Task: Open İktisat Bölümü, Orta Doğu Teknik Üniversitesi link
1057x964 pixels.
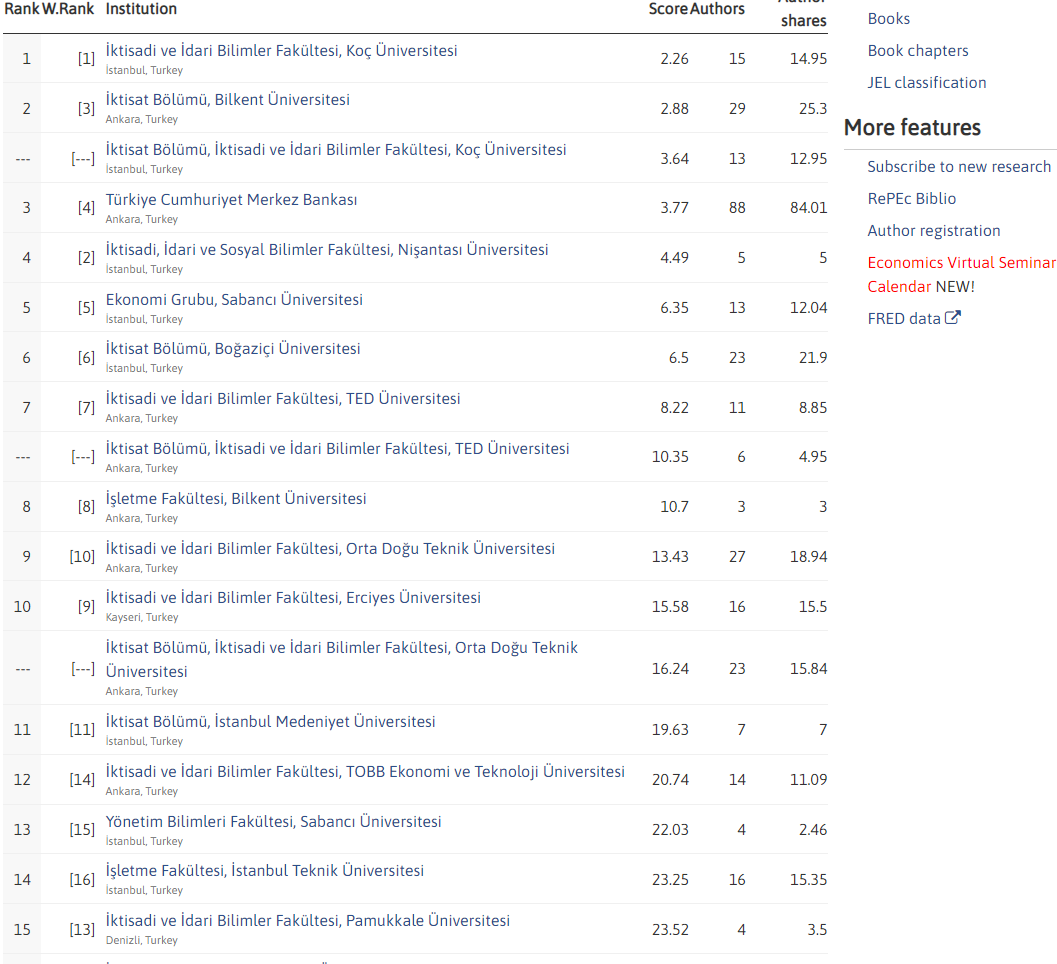Action: 342,659
